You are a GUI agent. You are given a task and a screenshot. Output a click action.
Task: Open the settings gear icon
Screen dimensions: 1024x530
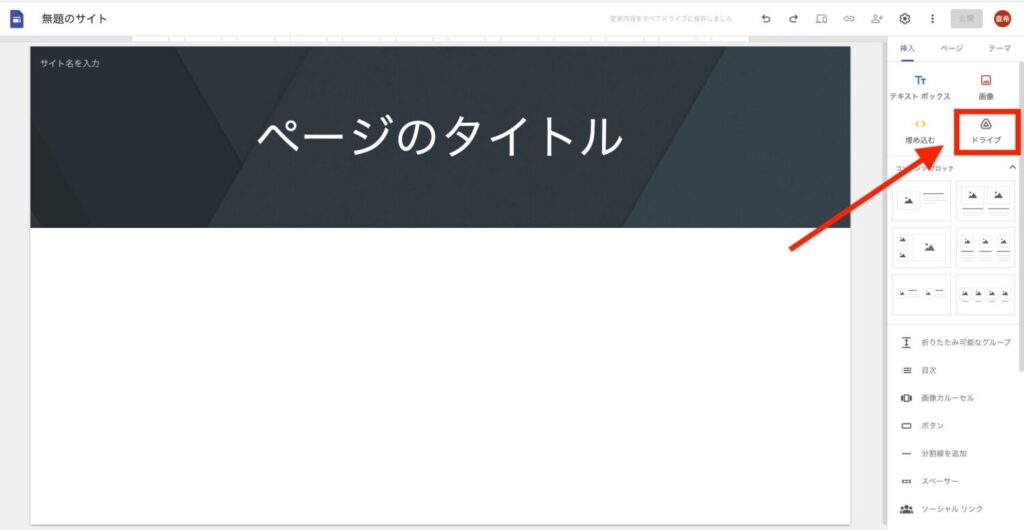[904, 19]
